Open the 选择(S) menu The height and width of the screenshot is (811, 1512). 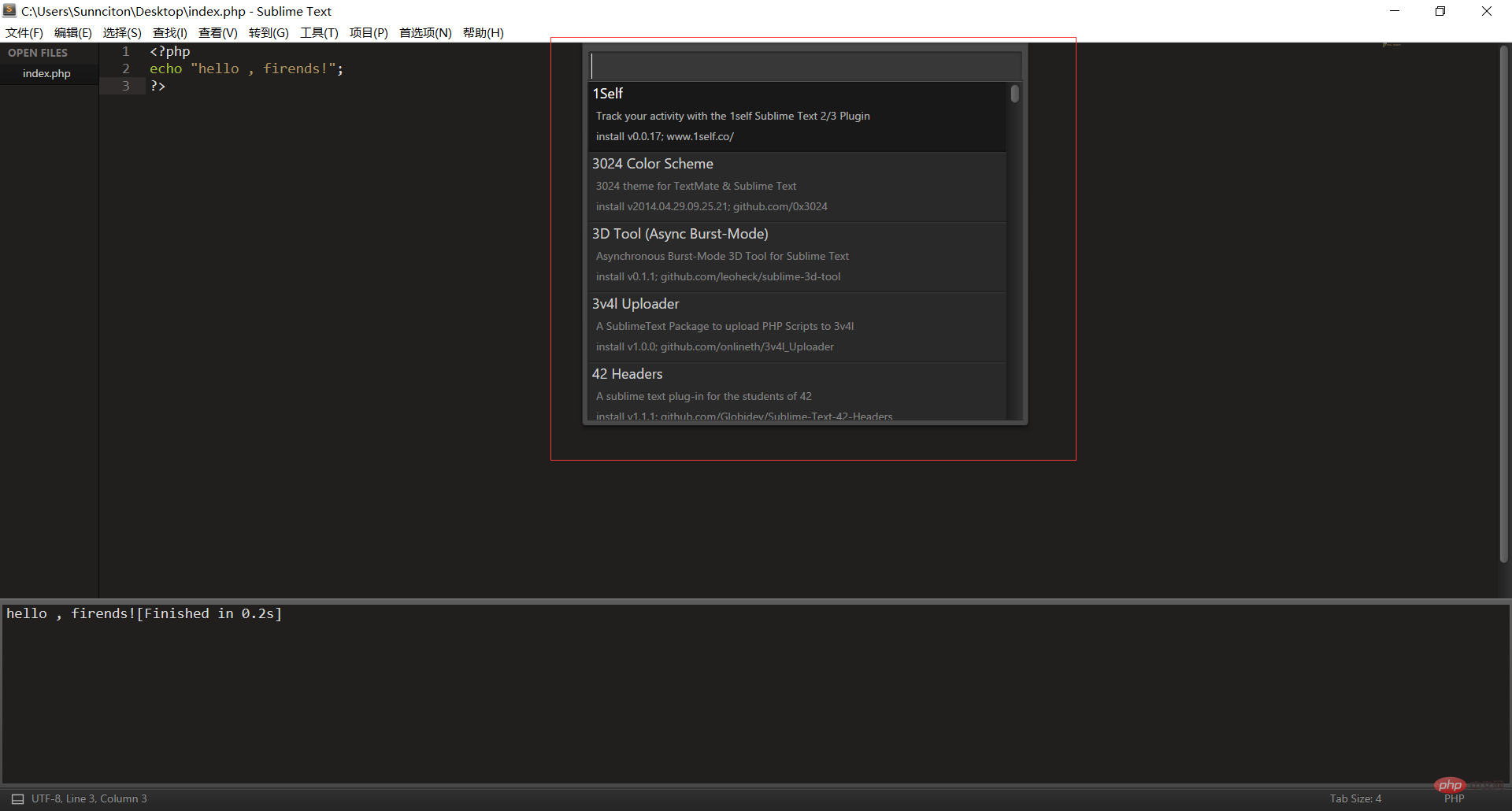[122, 32]
